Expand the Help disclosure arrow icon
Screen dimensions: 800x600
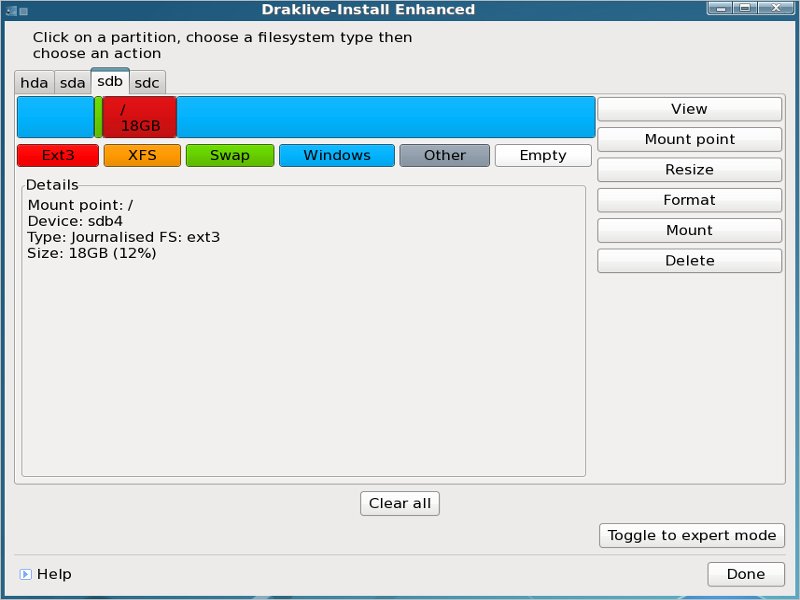25,574
